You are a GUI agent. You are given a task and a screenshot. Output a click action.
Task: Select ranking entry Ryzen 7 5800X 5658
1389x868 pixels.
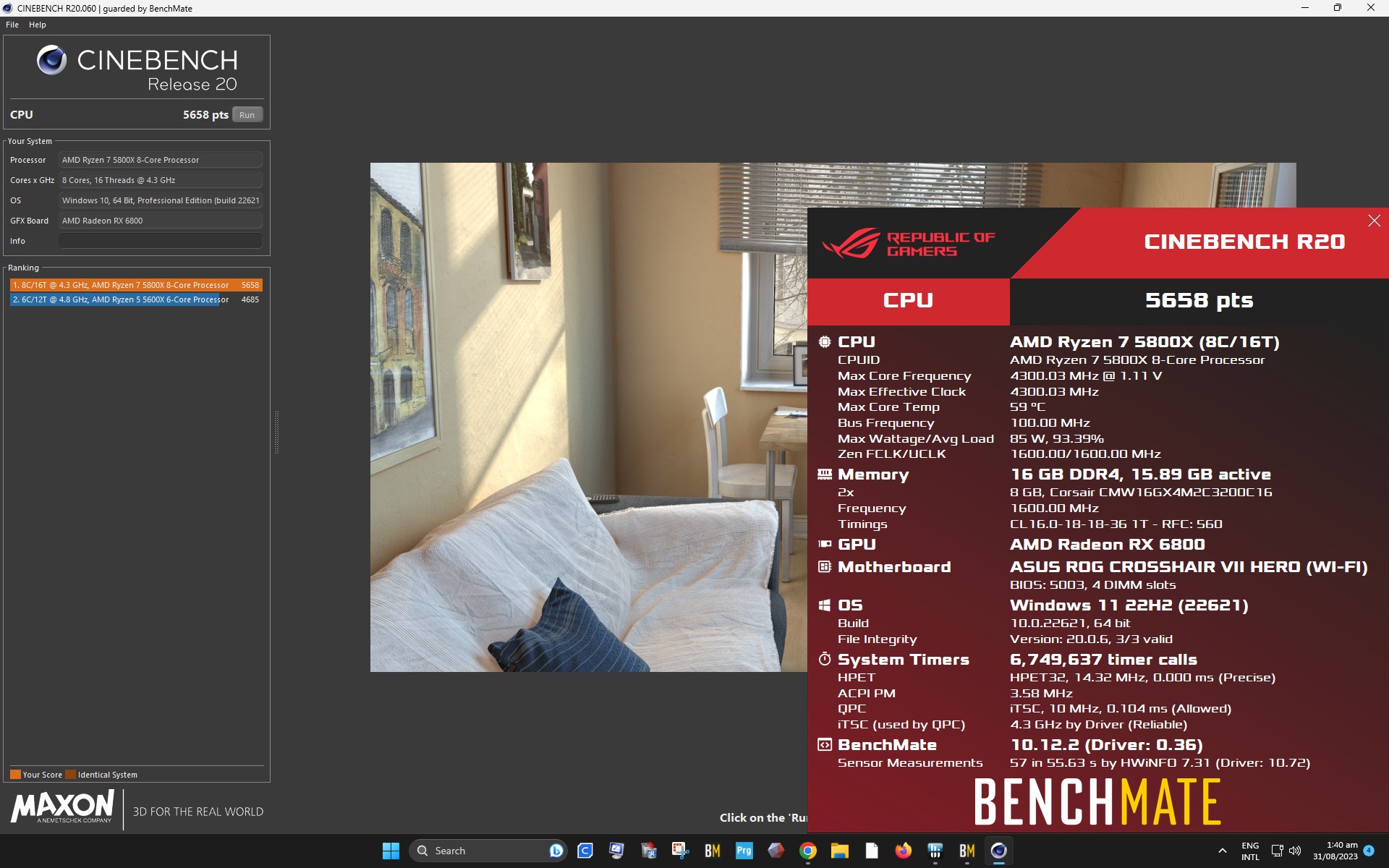[x=136, y=285]
